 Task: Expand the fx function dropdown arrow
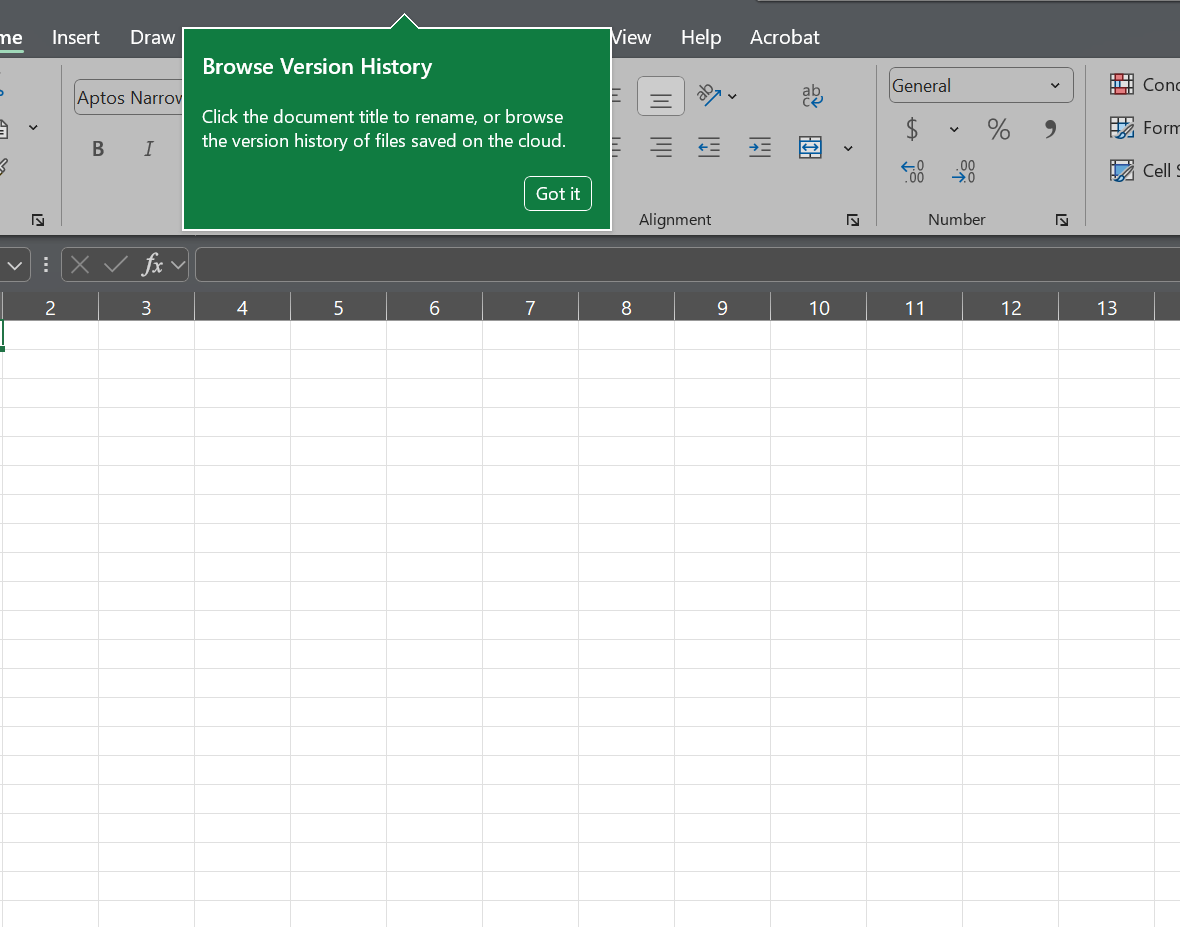[x=178, y=265]
